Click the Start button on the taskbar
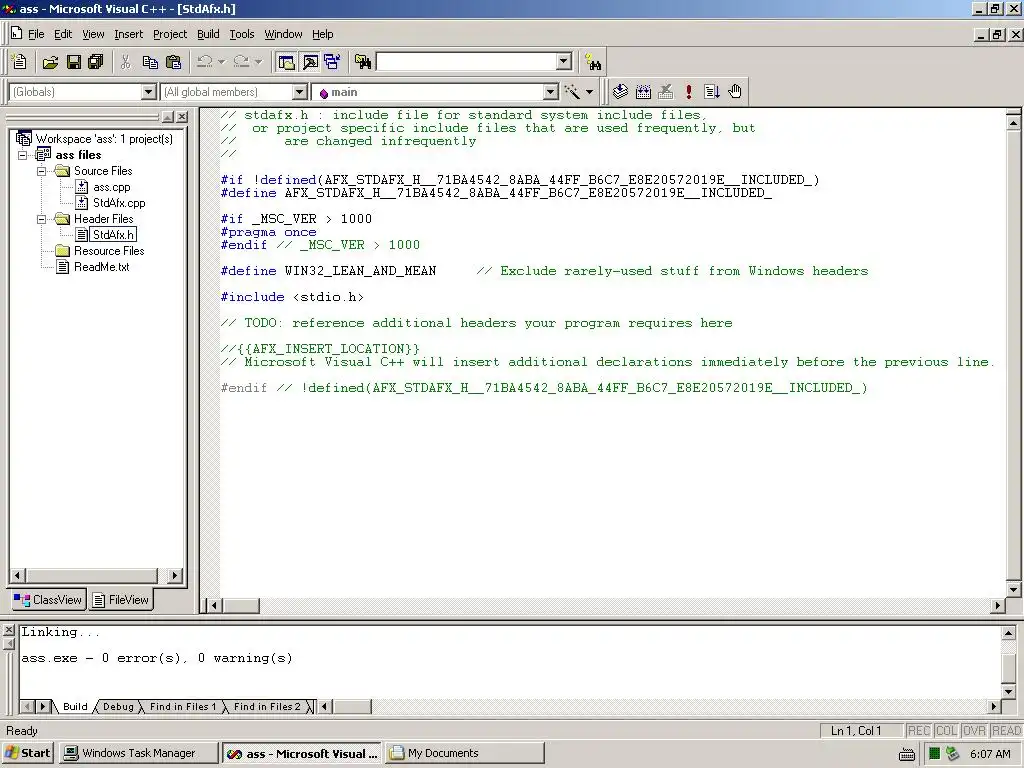 point(28,753)
